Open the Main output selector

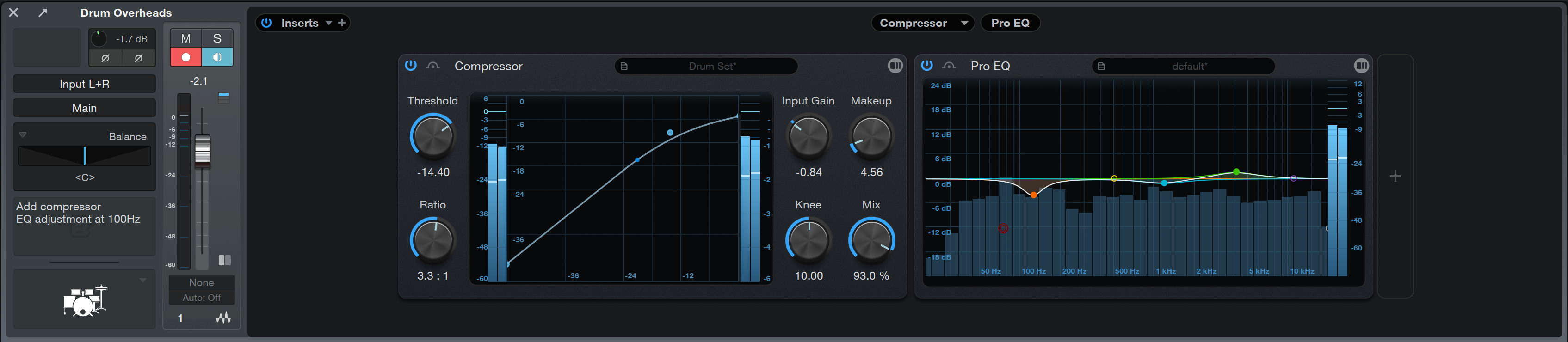(85, 108)
